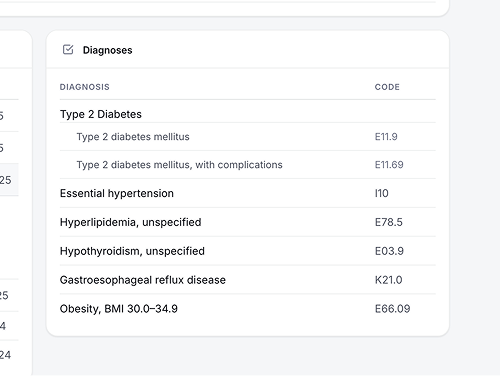Click code K21.0
The image size is (500, 376).
pos(388,280)
